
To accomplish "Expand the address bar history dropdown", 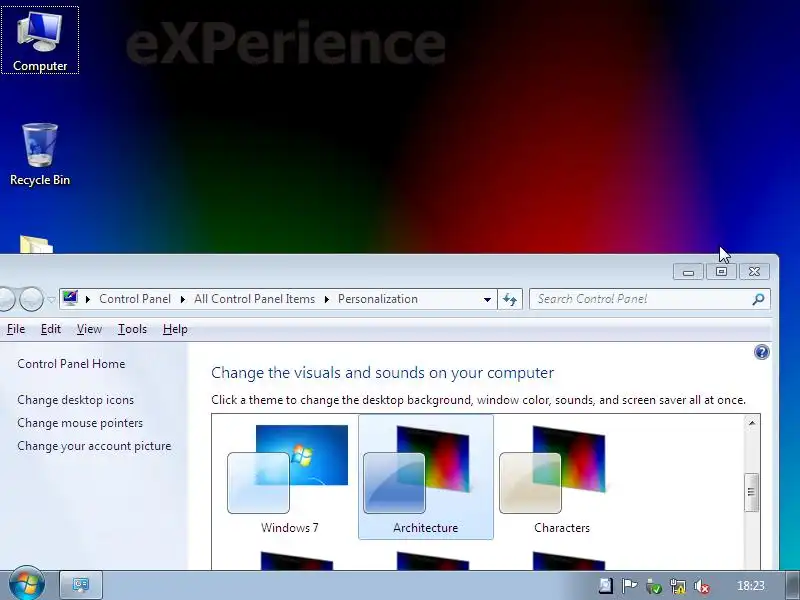I will [x=487, y=299].
